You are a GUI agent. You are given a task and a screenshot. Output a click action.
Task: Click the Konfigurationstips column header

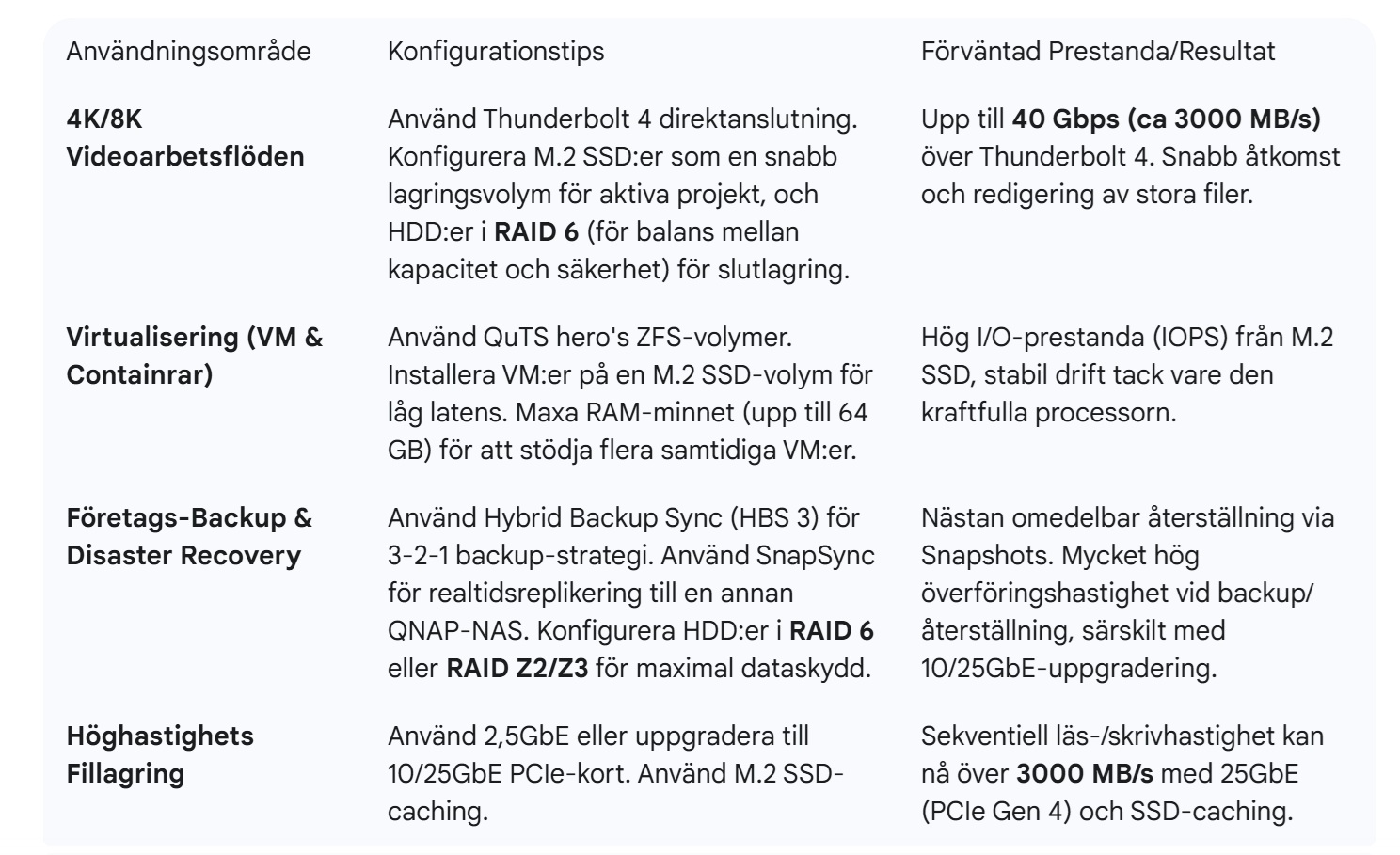496,51
